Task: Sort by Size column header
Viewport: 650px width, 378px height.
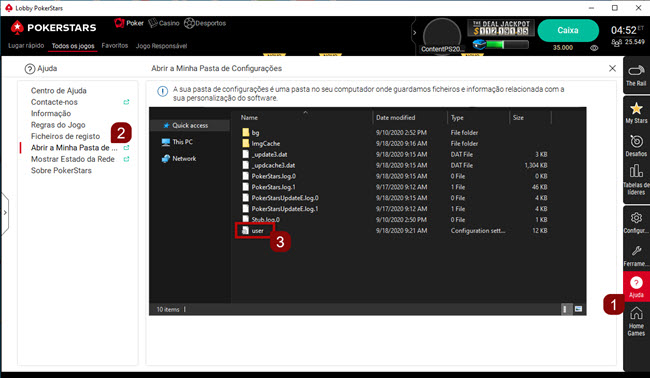Action: (518, 118)
